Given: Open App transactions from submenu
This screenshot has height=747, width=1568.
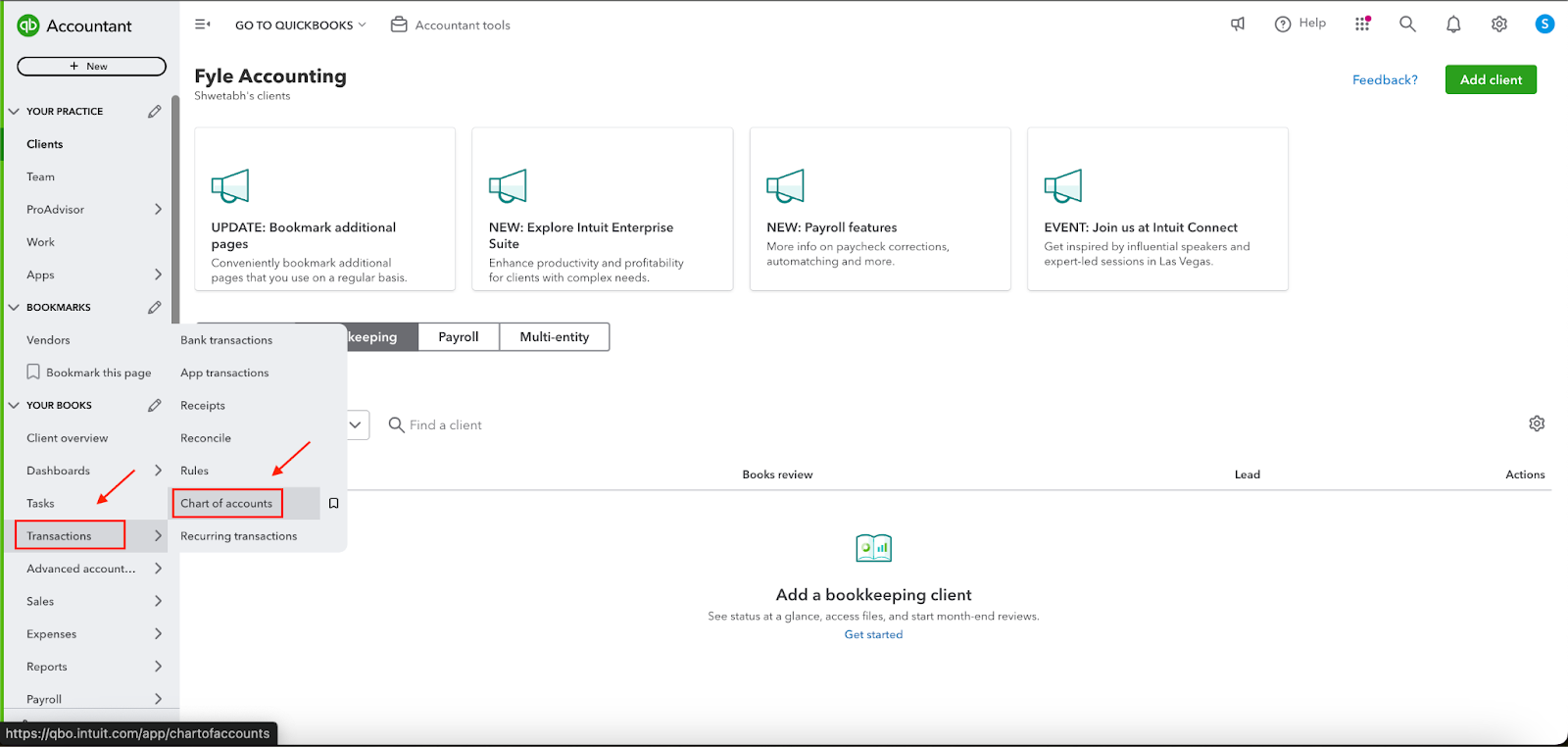Looking at the screenshot, I should 224,373.
